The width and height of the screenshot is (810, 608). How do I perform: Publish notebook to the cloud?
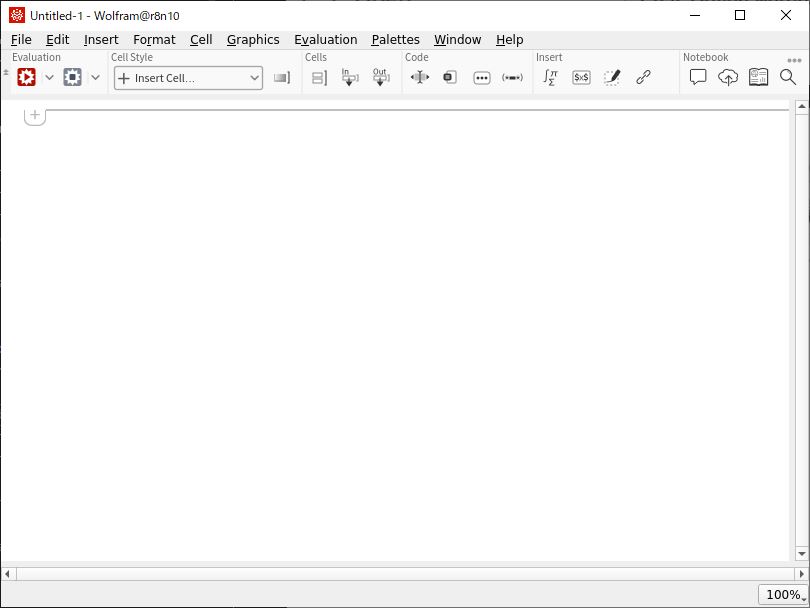pyautogui.click(x=728, y=77)
